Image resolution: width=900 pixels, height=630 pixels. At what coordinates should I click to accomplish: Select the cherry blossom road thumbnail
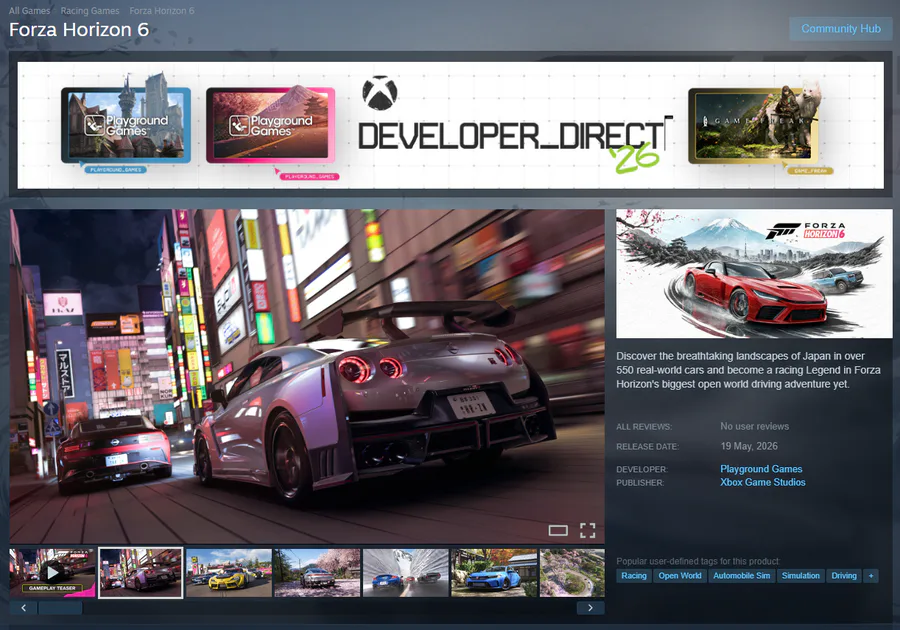(317, 573)
